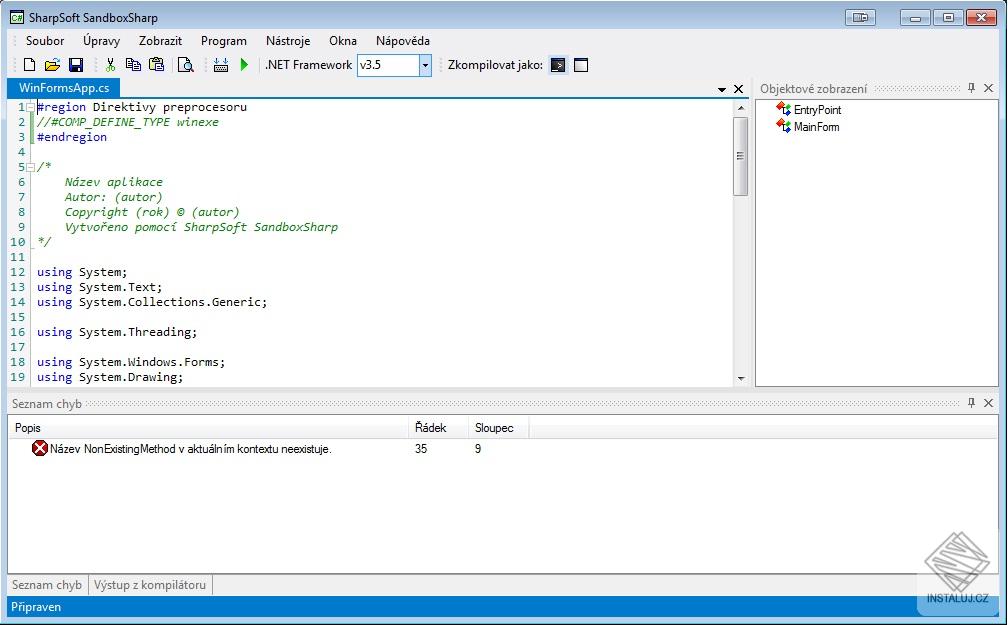The width and height of the screenshot is (1008, 625).
Task: Click the Cut scissors icon
Action: pyautogui.click(x=112, y=65)
